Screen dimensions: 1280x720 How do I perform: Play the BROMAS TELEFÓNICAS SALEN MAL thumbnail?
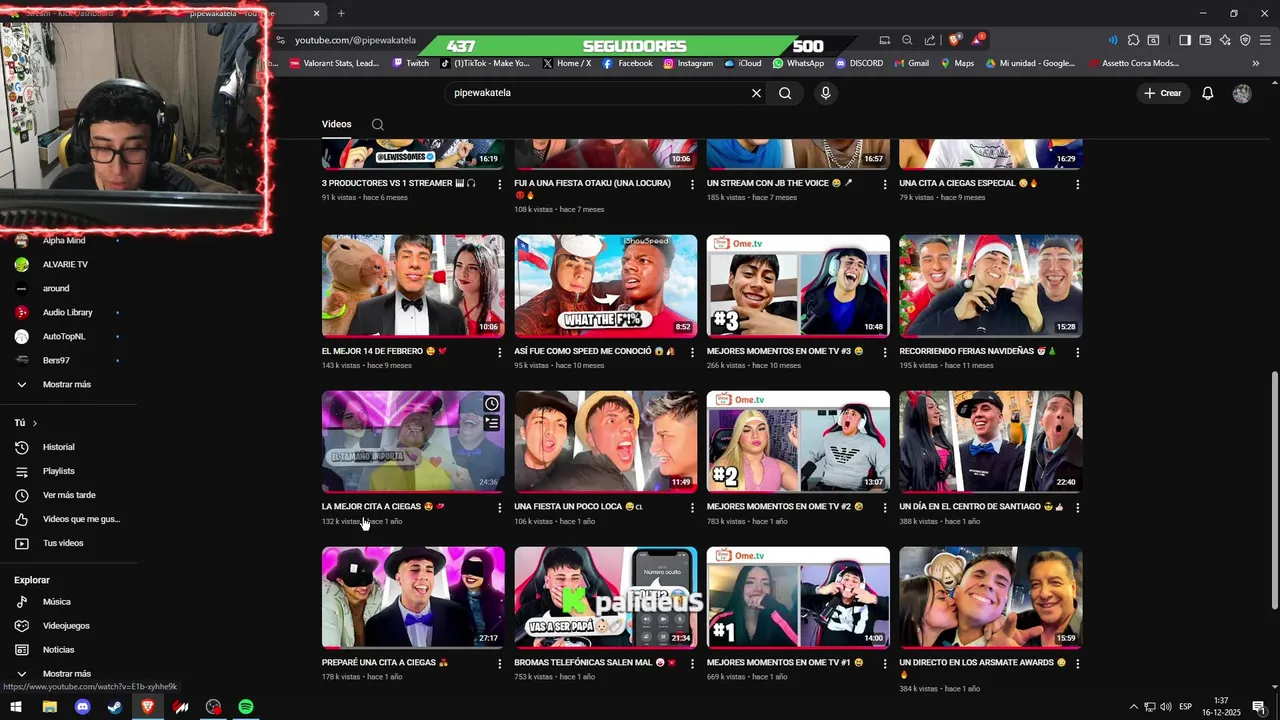pos(606,598)
